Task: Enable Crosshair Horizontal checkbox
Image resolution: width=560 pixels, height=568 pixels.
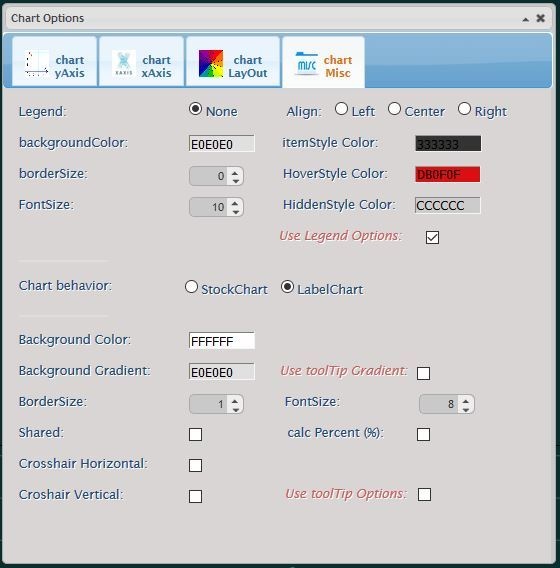Action: (x=196, y=465)
